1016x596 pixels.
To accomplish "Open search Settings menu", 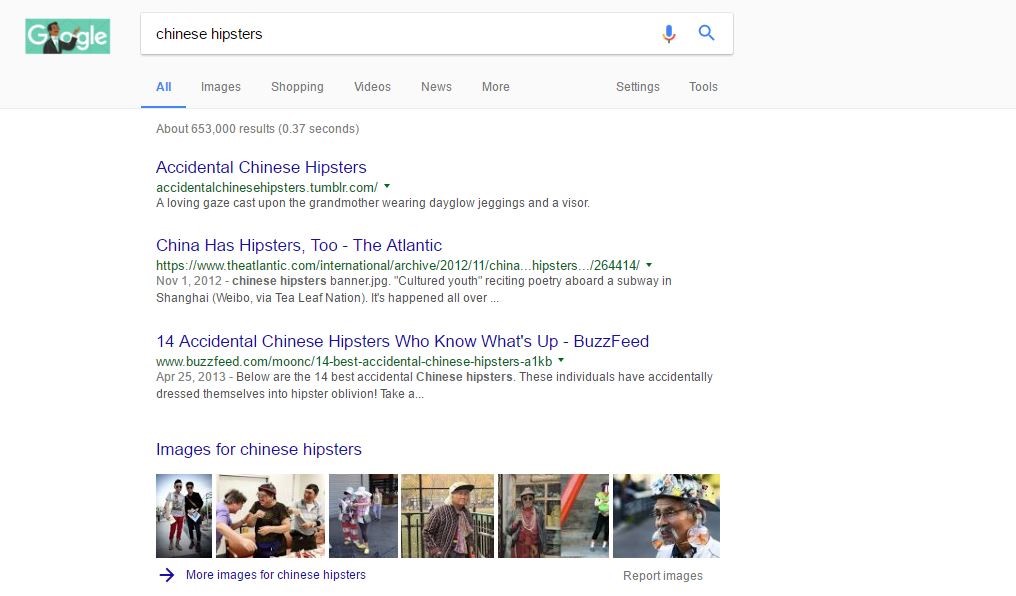I will pyautogui.click(x=638, y=87).
